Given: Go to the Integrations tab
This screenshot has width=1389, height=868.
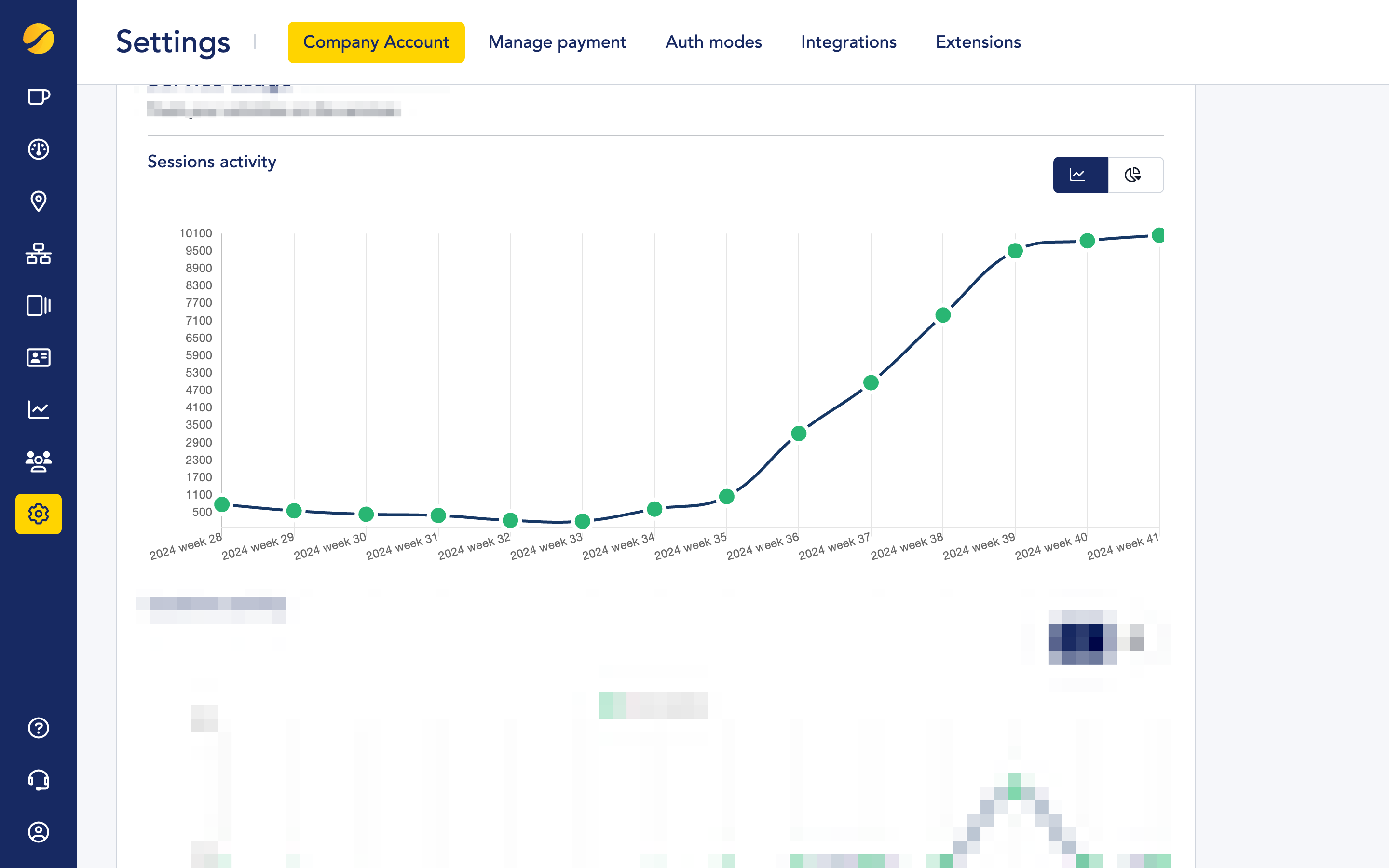Looking at the screenshot, I should [x=848, y=42].
